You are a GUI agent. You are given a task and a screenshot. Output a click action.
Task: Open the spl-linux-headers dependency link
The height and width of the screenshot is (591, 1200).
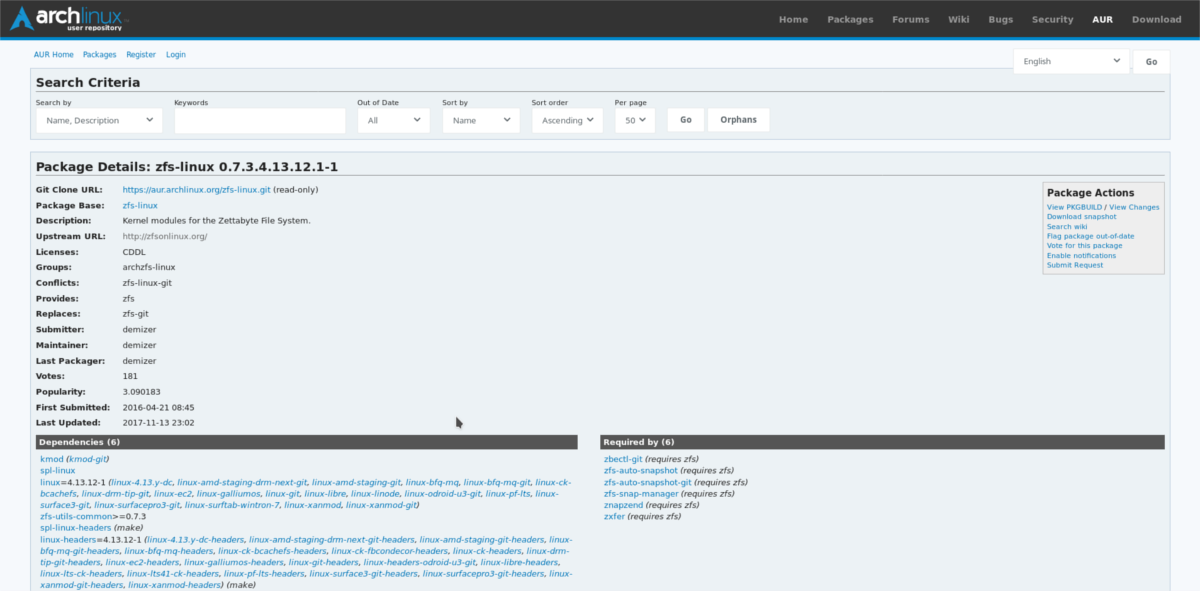coord(75,528)
